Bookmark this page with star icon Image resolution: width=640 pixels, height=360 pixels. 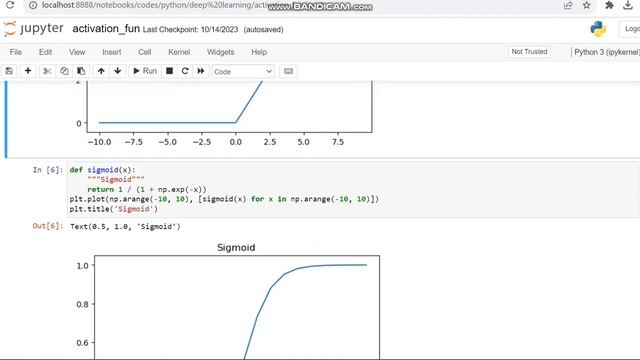[x=587, y=5]
